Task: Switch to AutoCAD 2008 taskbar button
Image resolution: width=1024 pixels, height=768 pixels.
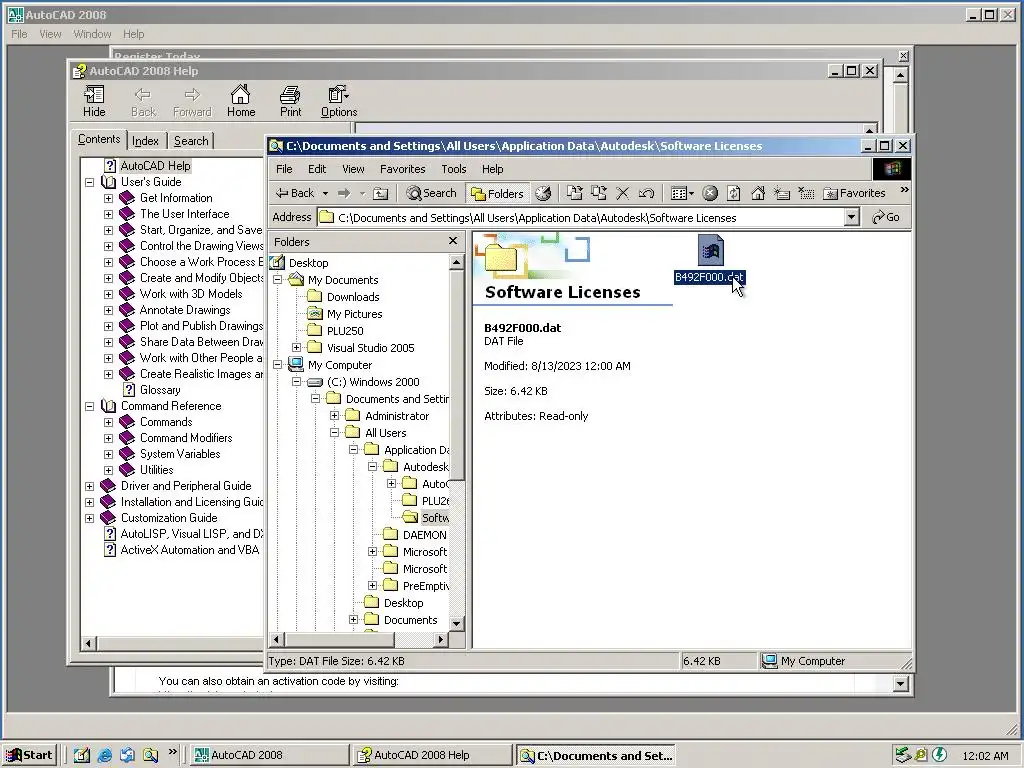Action: (x=268, y=755)
